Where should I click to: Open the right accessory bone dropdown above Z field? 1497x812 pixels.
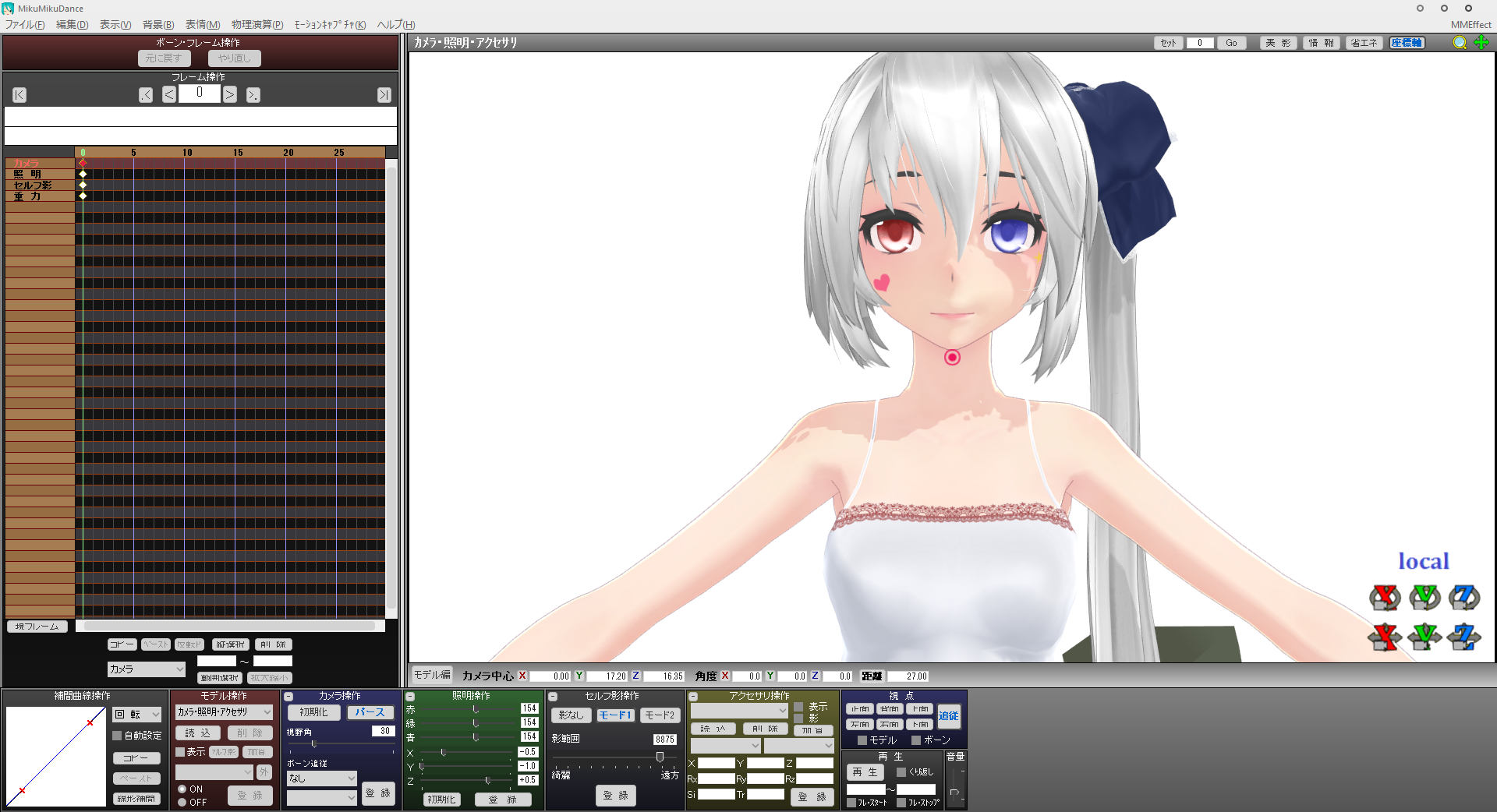click(x=799, y=746)
